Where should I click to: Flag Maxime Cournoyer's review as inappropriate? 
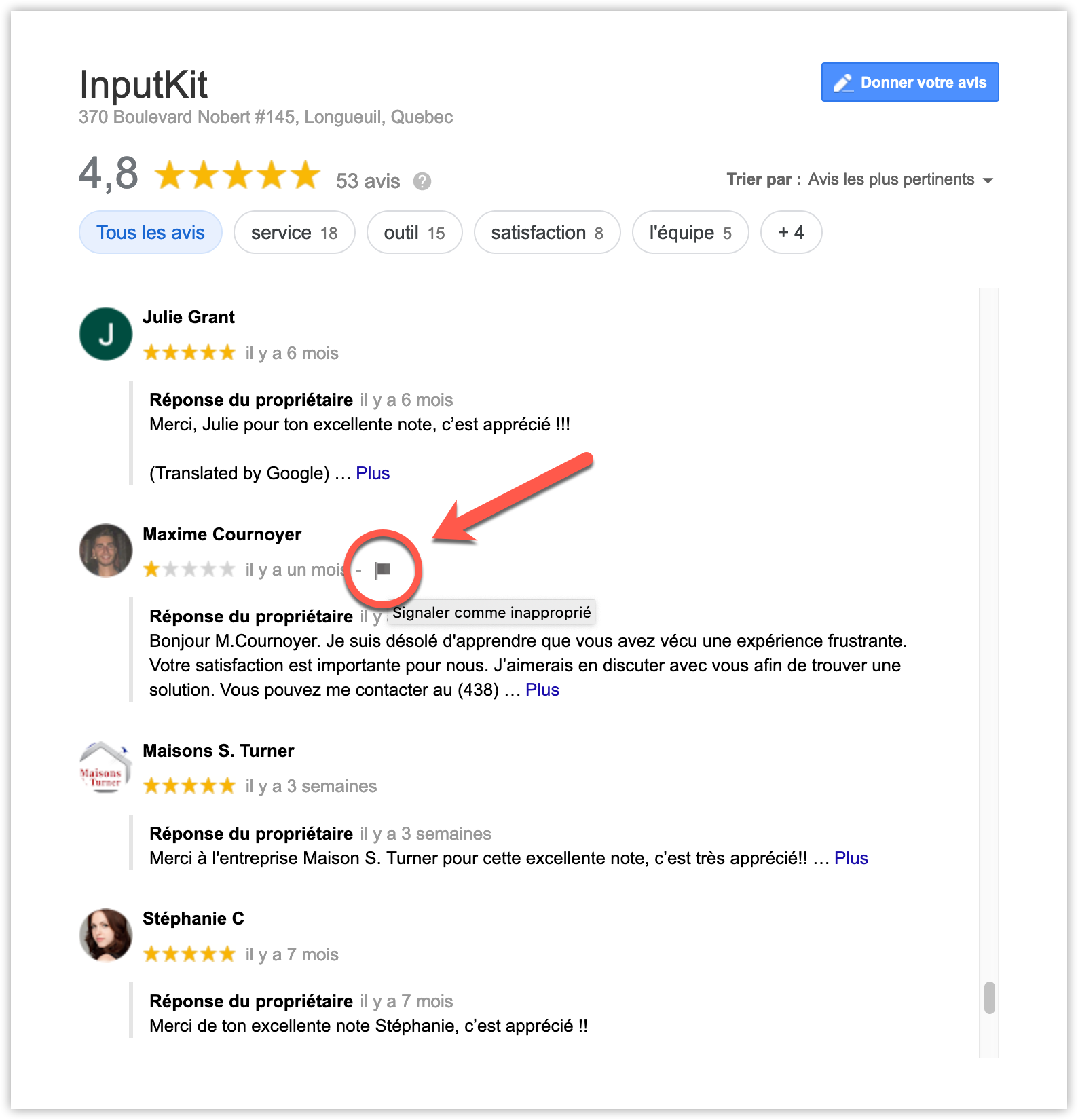[x=383, y=570]
